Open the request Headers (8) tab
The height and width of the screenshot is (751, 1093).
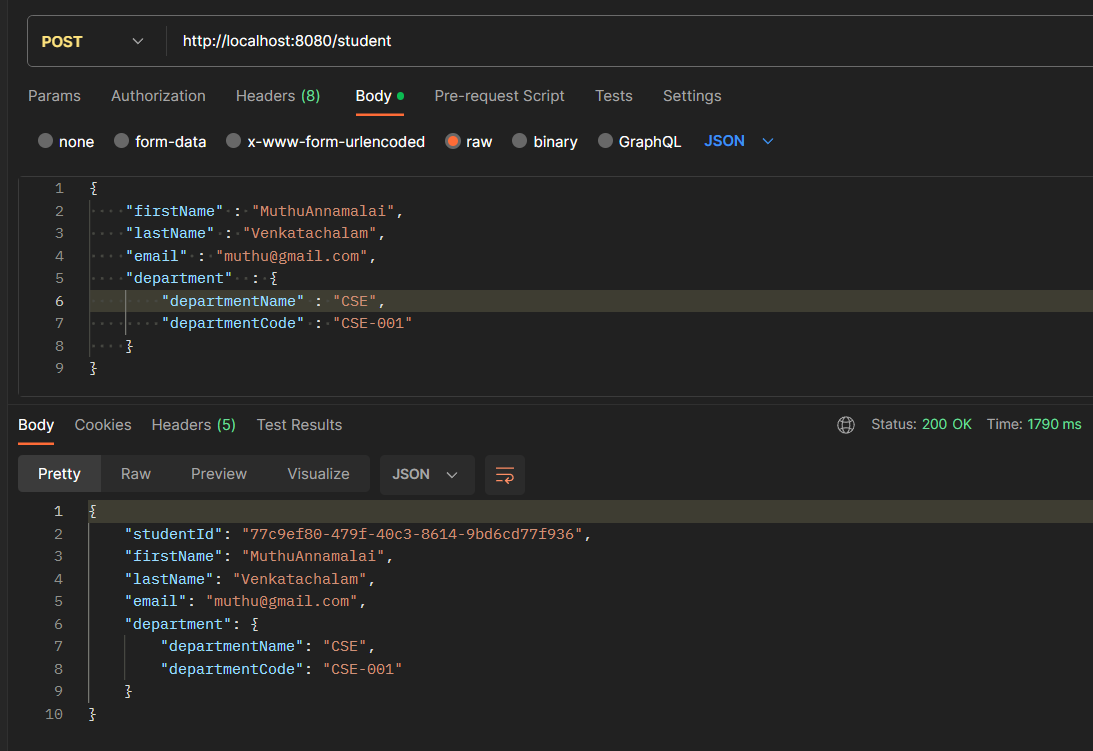pyautogui.click(x=278, y=96)
